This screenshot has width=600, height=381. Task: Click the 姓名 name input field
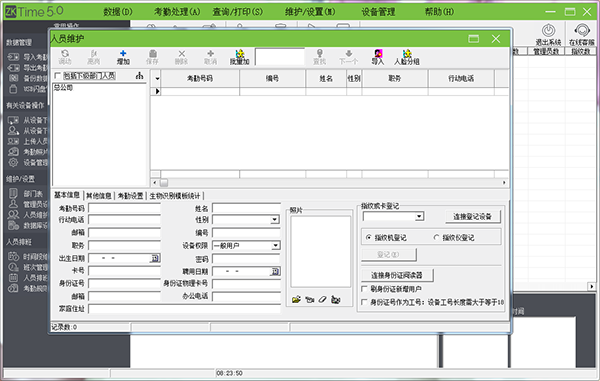pyautogui.click(x=246, y=208)
